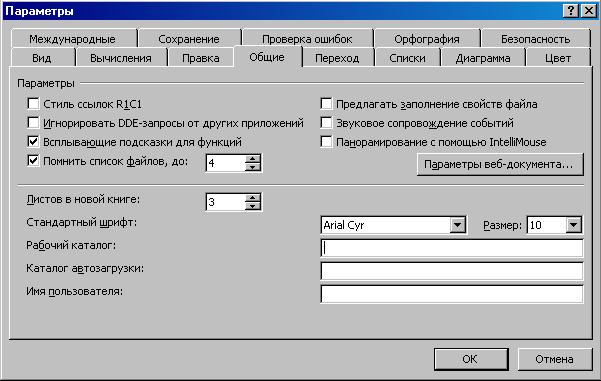
Task: Open the Безопасность tab
Action: [535, 39]
